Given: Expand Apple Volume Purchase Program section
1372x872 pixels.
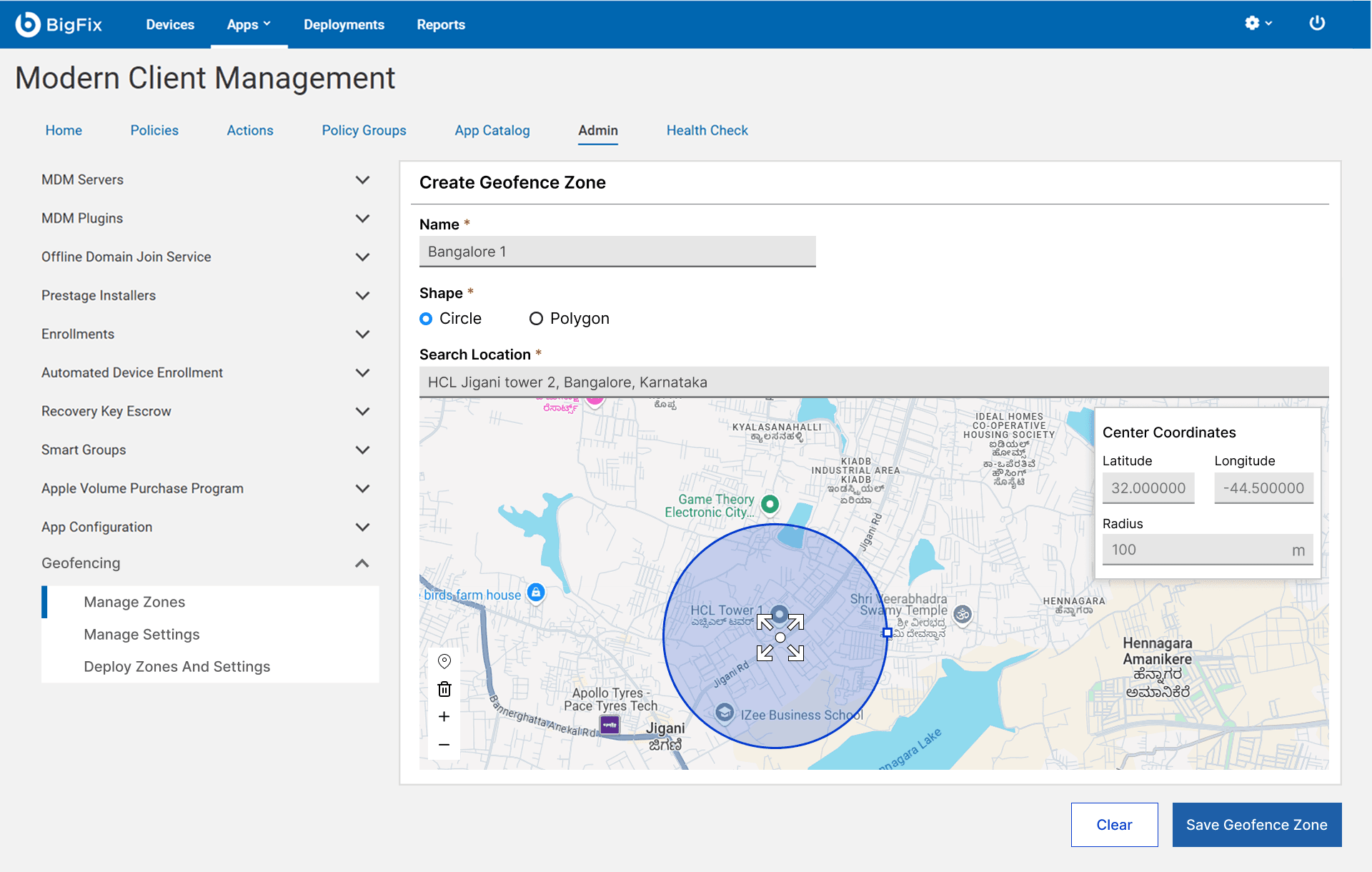Looking at the screenshot, I should pos(363,488).
